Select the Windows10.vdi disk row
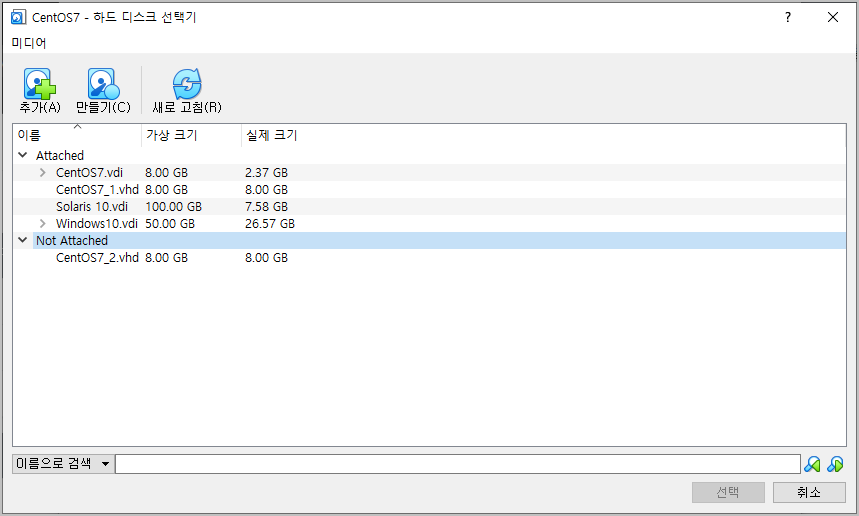Screen dimensions: 859x516 (430, 223)
